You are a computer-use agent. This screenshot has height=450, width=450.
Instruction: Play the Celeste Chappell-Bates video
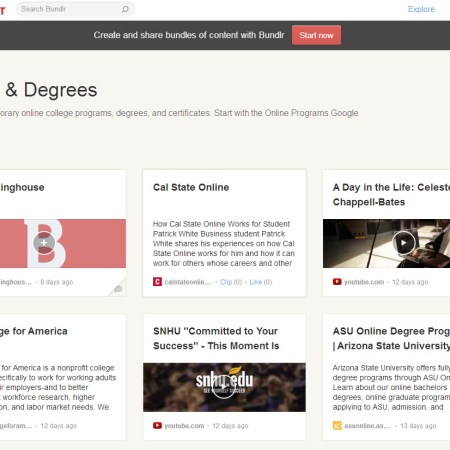tap(404, 243)
